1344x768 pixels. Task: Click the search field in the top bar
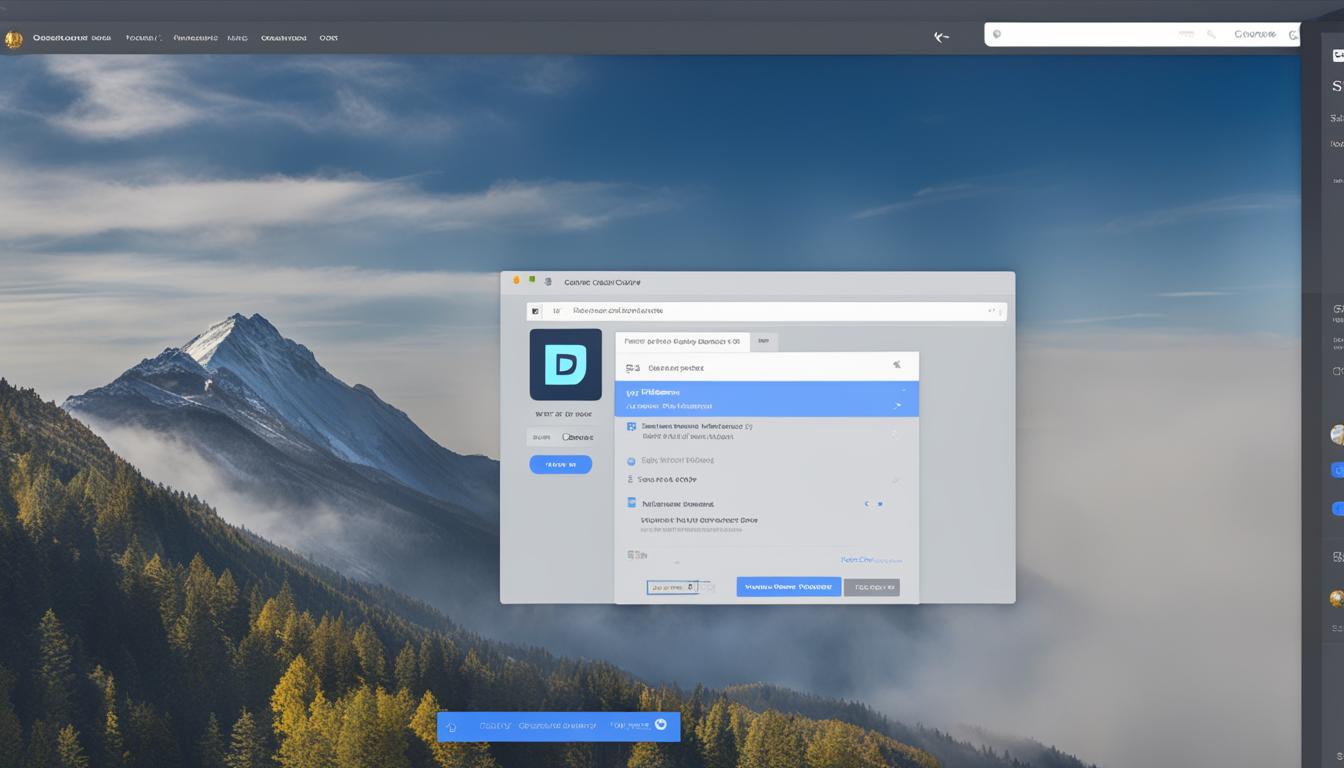[1100, 35]
